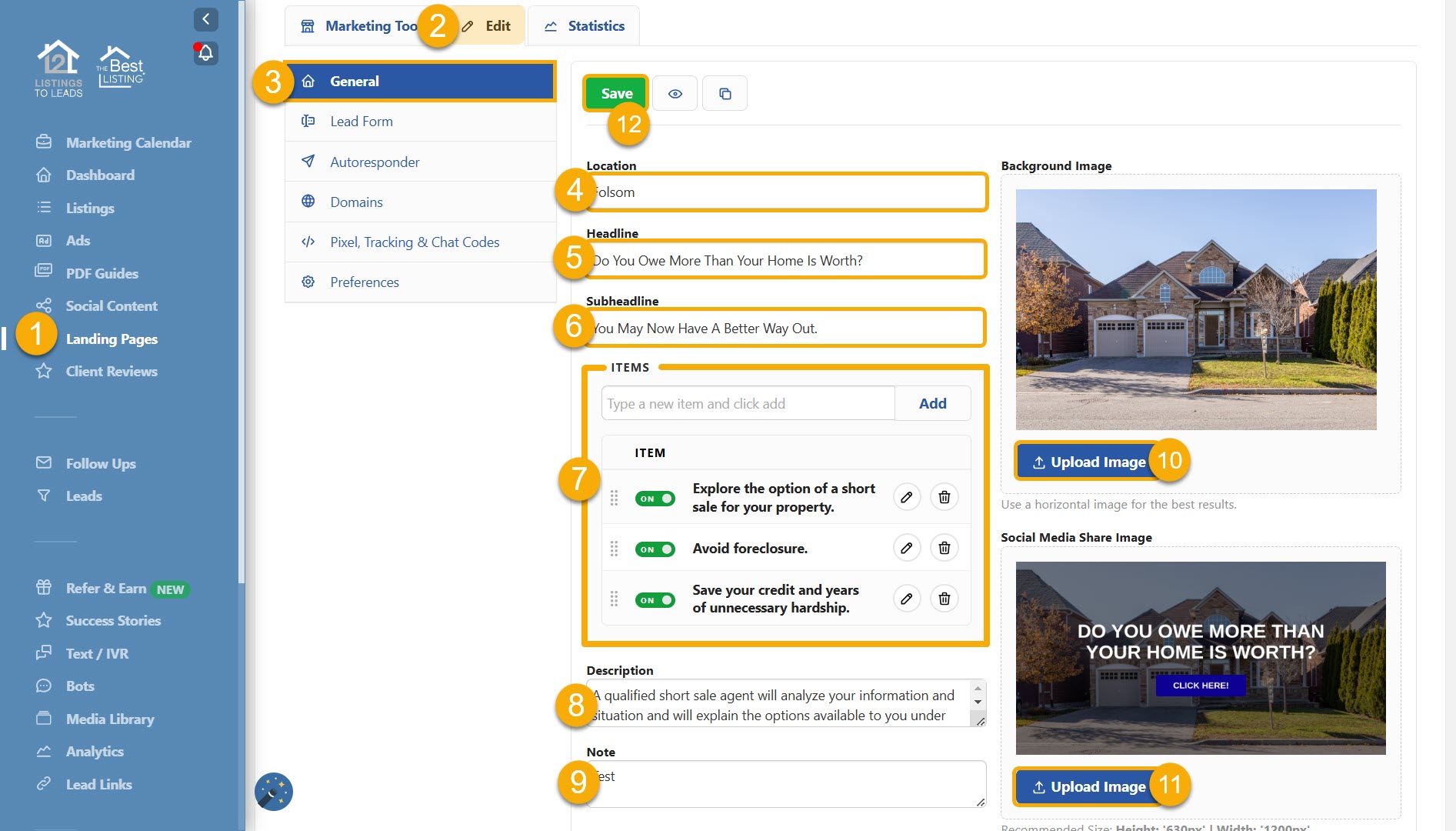This screenshot has width=1456, height=831.
Task: Click the duplicate page copy icon
Action: 725,94
